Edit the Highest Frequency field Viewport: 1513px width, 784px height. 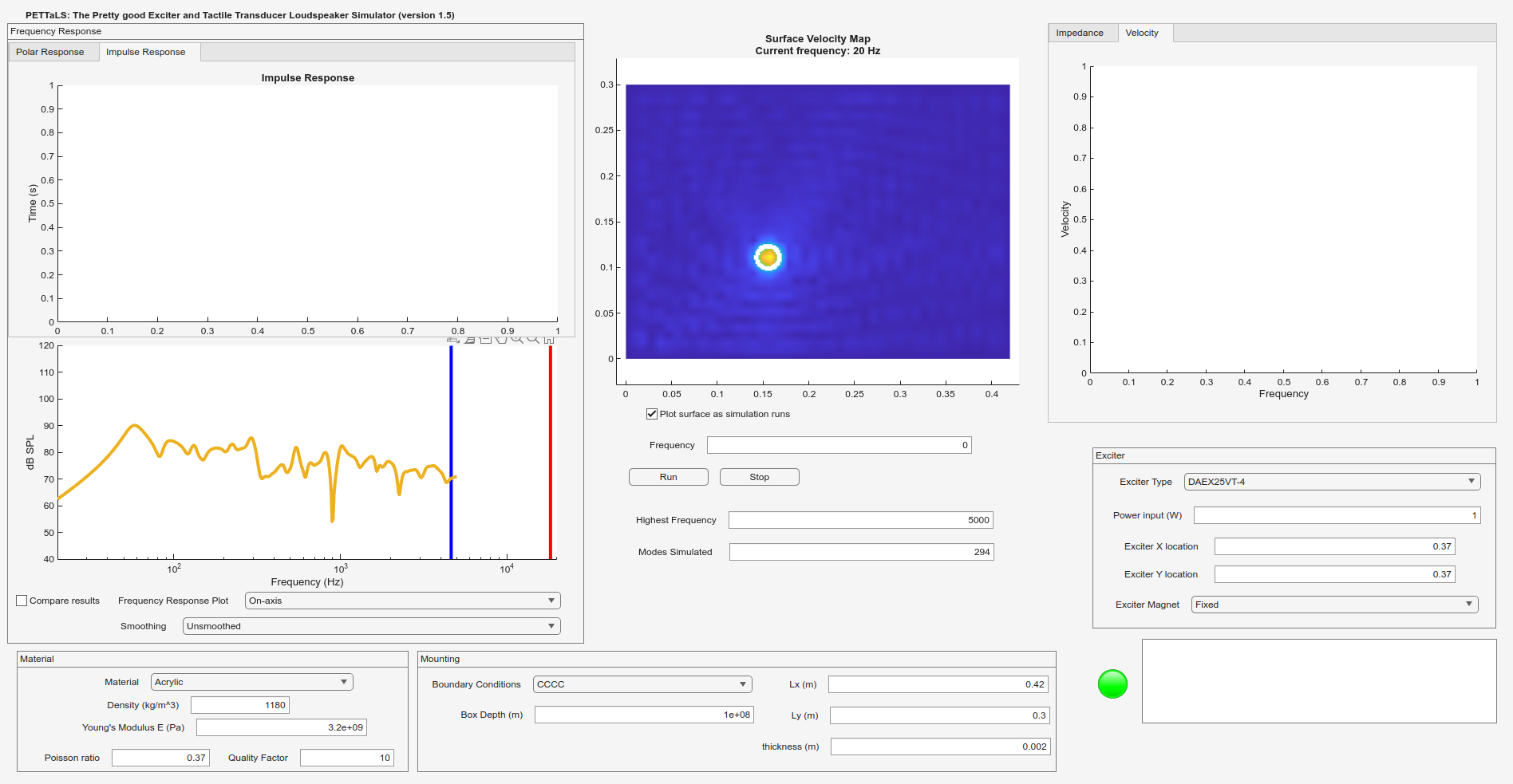click(x=860, y=520)
